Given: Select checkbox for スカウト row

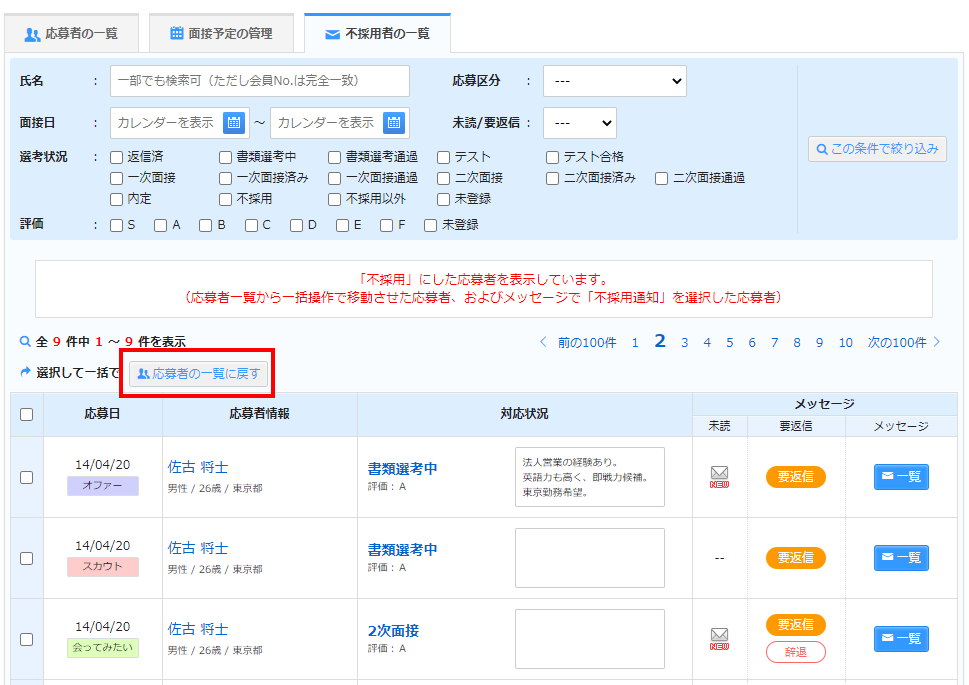Looking at the screenshot, I should 27,558.
